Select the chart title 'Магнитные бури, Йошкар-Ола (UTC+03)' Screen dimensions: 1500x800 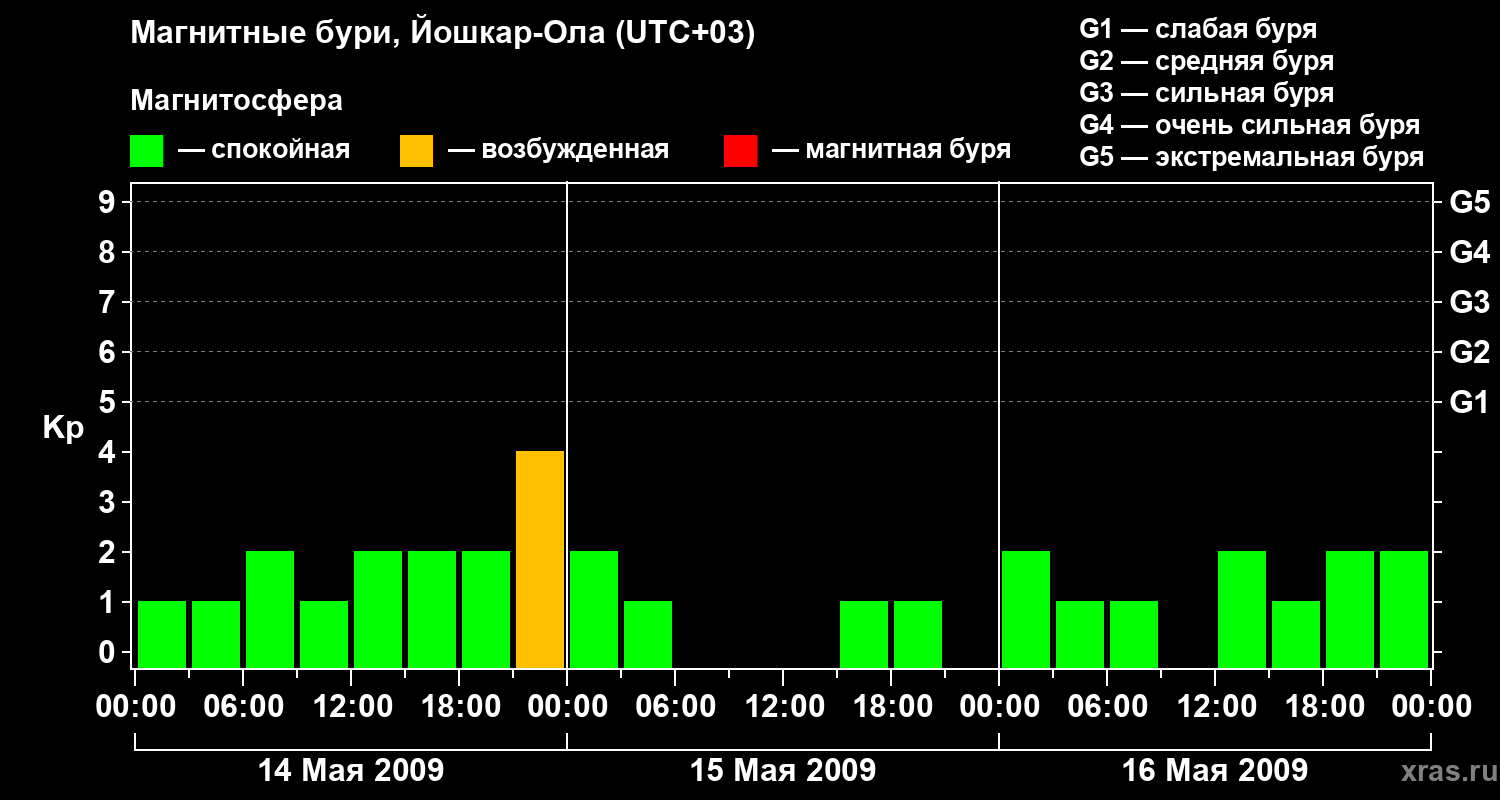(443, 35)
